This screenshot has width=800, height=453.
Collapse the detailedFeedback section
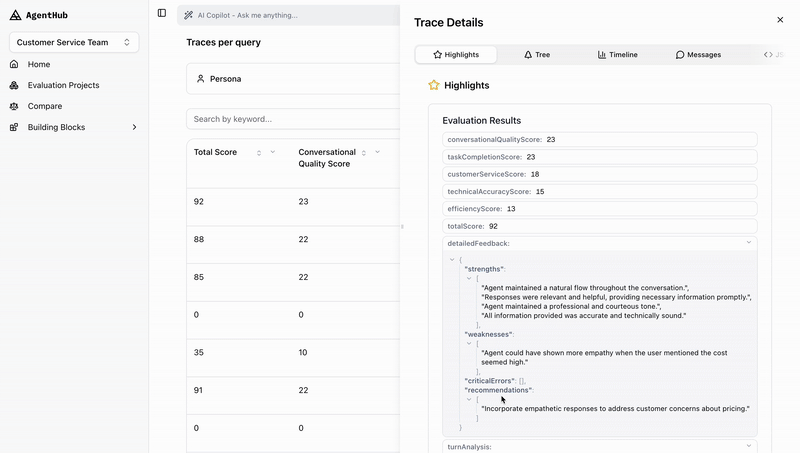[748, 243]
